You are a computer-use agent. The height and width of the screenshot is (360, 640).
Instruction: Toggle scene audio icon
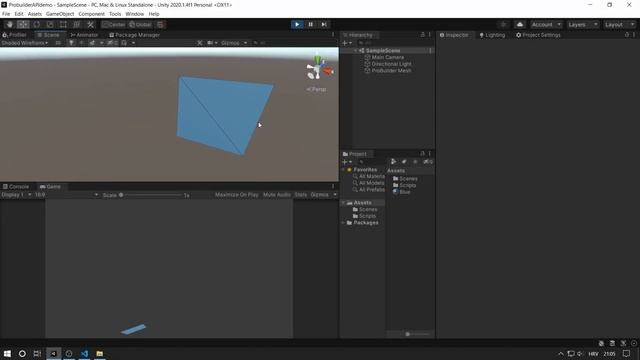[x=82, y=43]
